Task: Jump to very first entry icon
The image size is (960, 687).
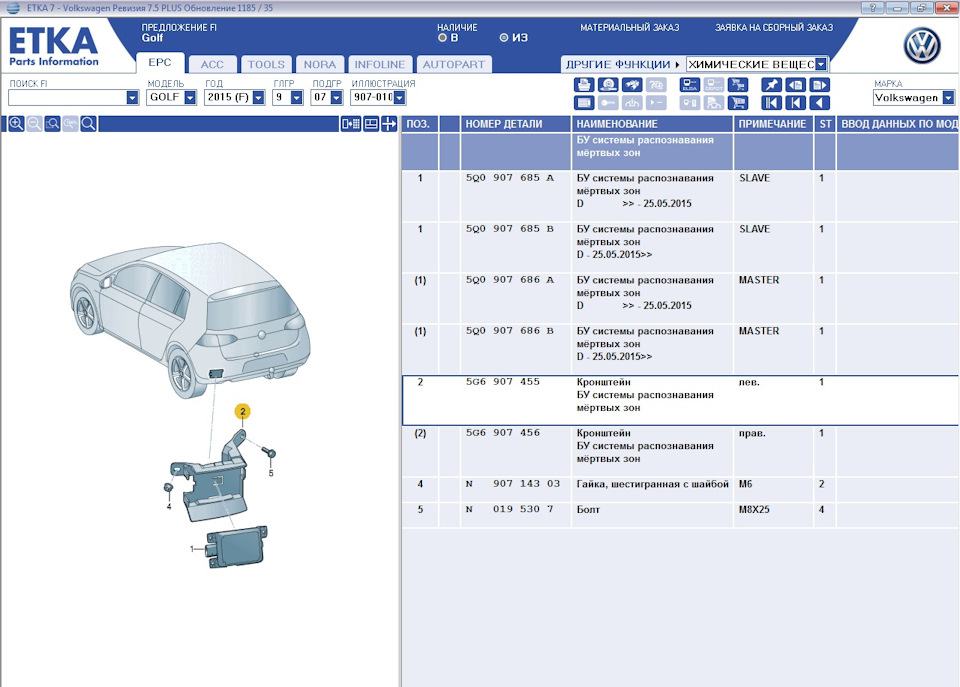Action: [771, 103]
